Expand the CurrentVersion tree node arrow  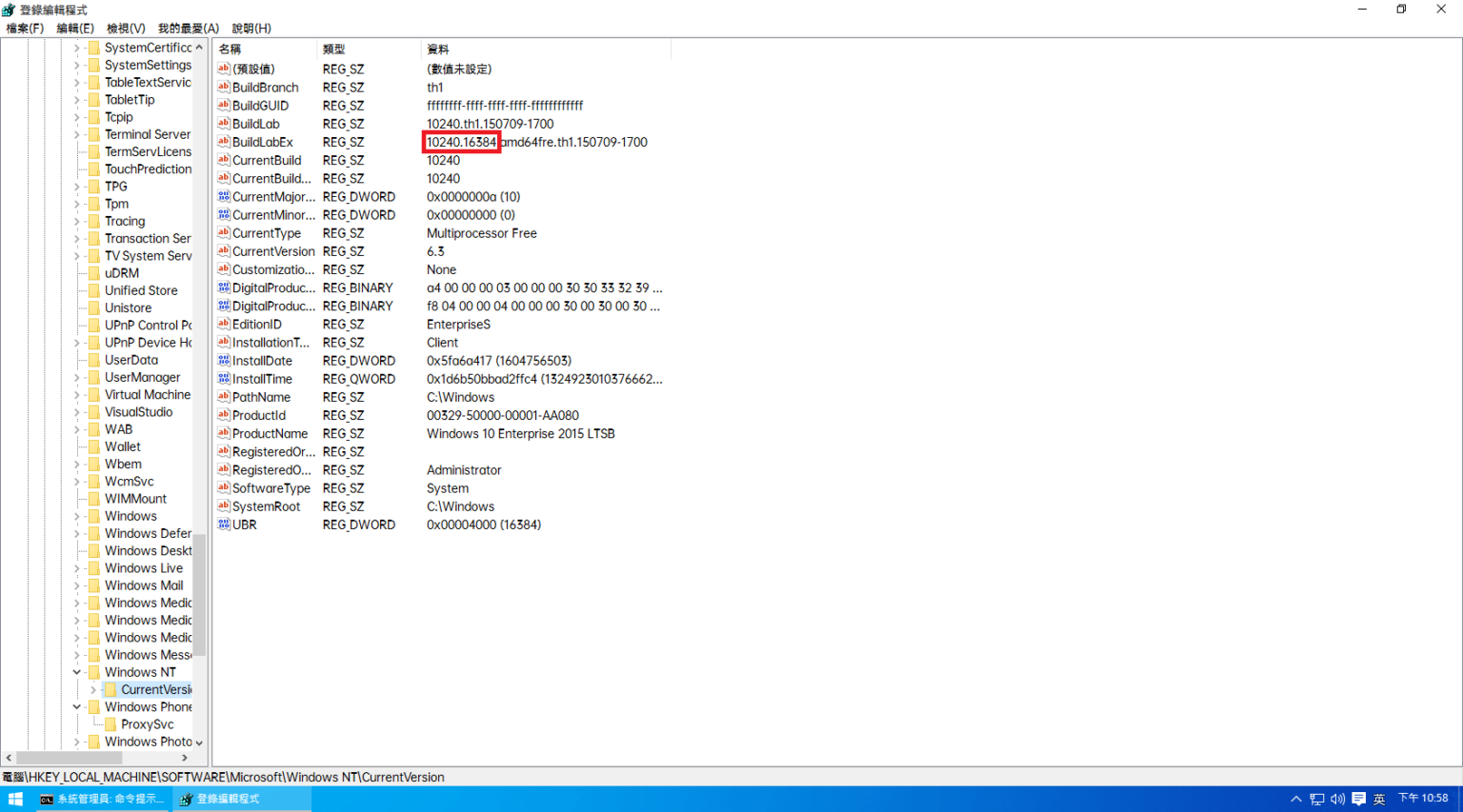tap(93, 689)
